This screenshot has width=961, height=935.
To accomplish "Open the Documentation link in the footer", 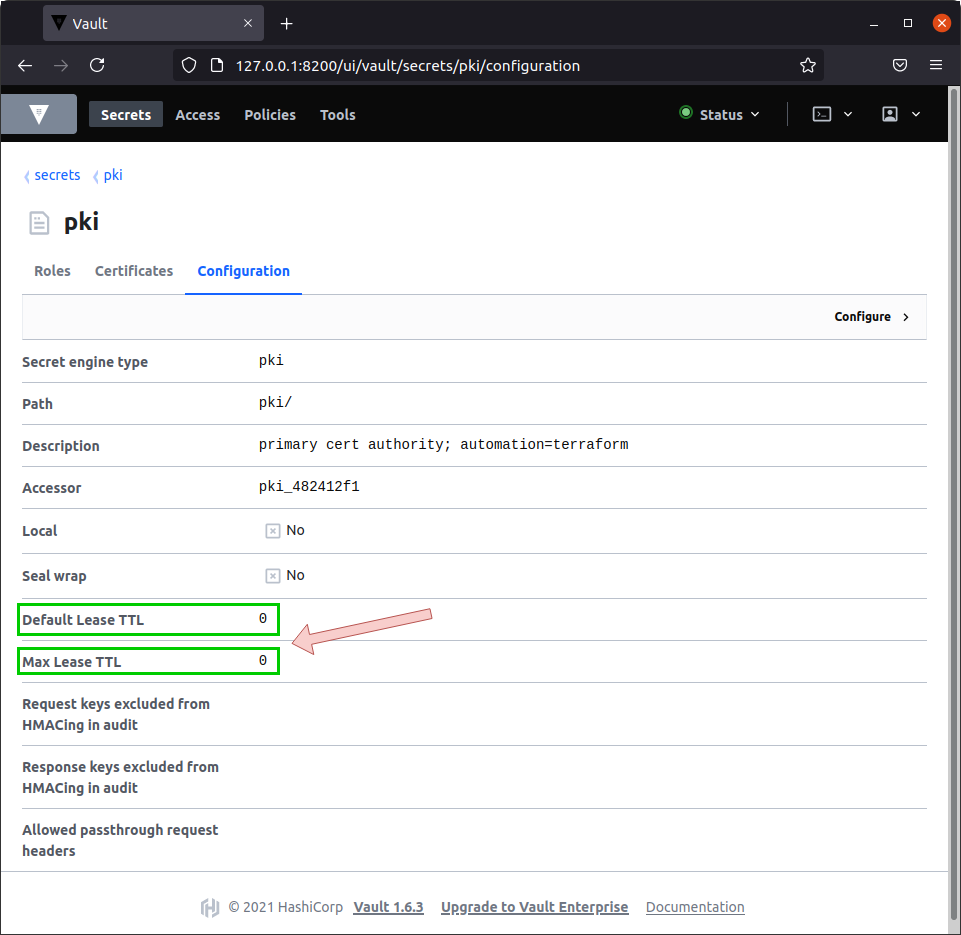I will [x=695, y=907].
